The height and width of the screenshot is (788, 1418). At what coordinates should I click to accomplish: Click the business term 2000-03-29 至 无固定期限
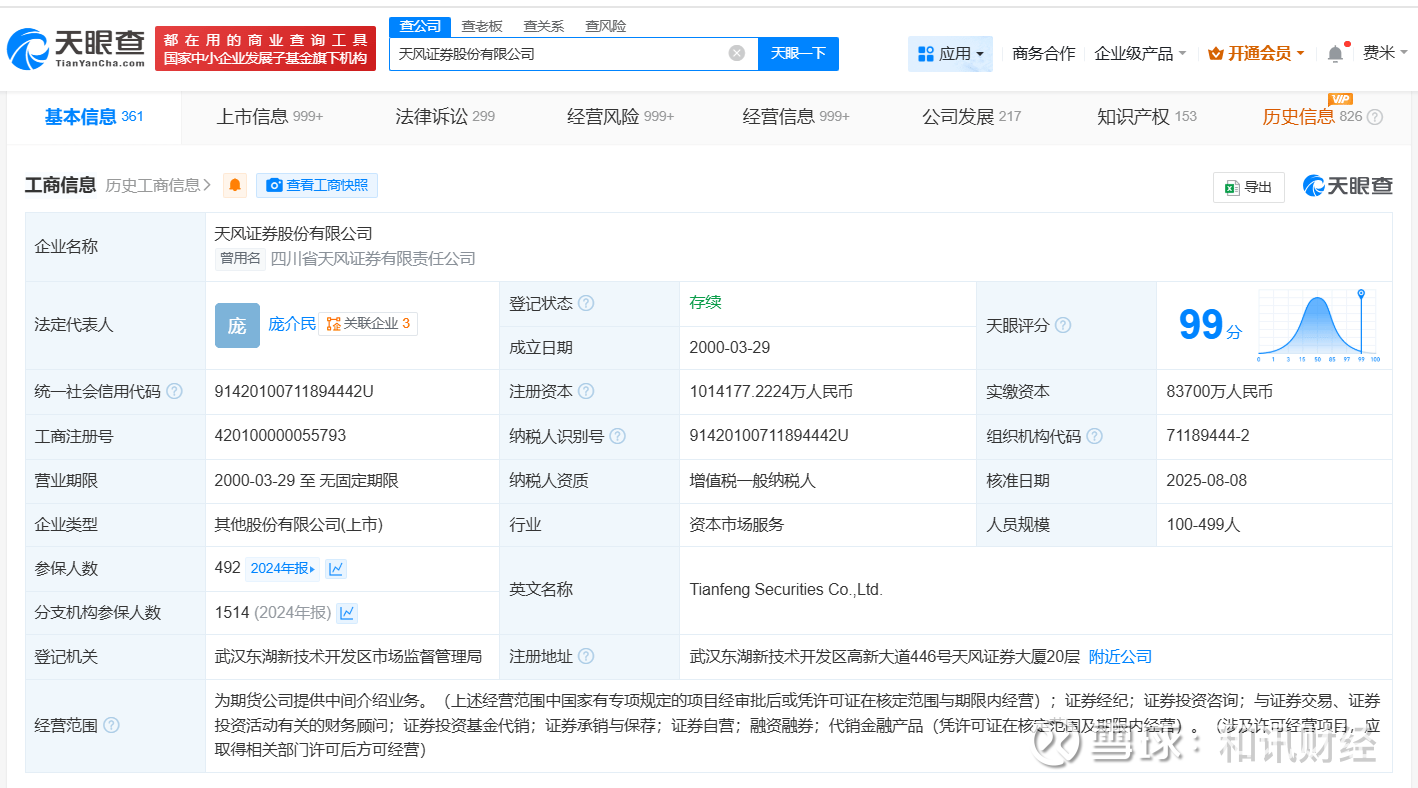(x=306, y=481)
